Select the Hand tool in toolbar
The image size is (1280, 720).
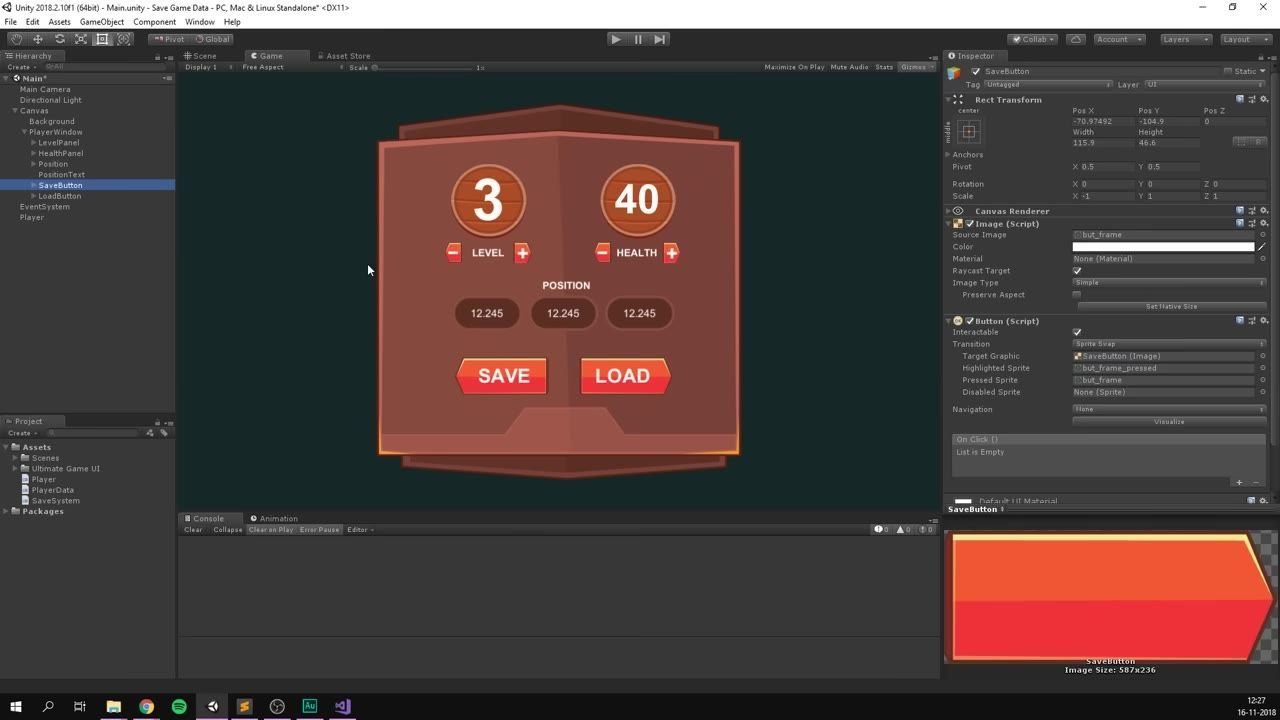click(16, 39)
